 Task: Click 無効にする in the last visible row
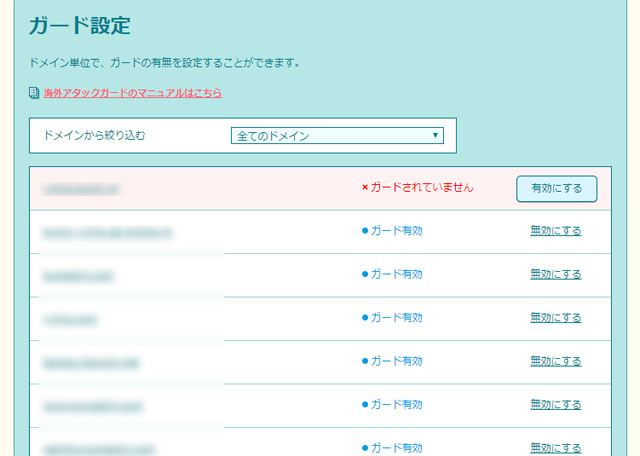click(x=555, y=448)
